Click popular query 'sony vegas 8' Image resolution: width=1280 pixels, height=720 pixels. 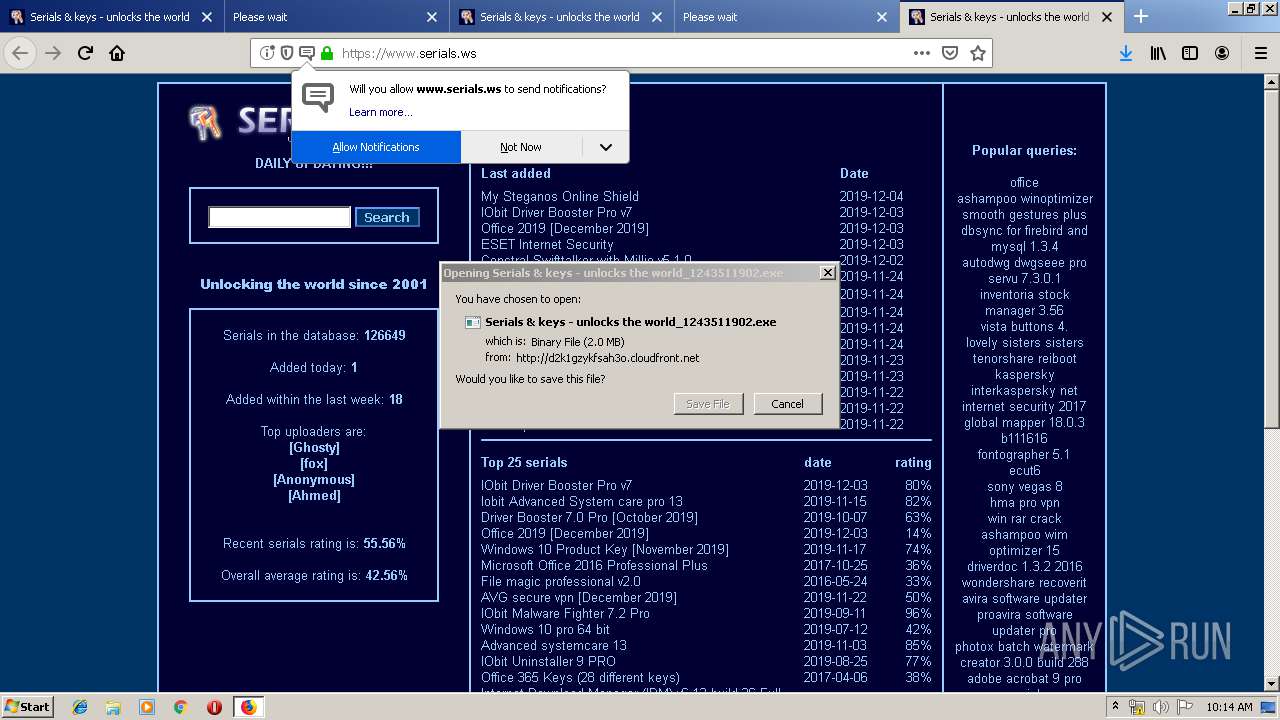click(1025, 486)
